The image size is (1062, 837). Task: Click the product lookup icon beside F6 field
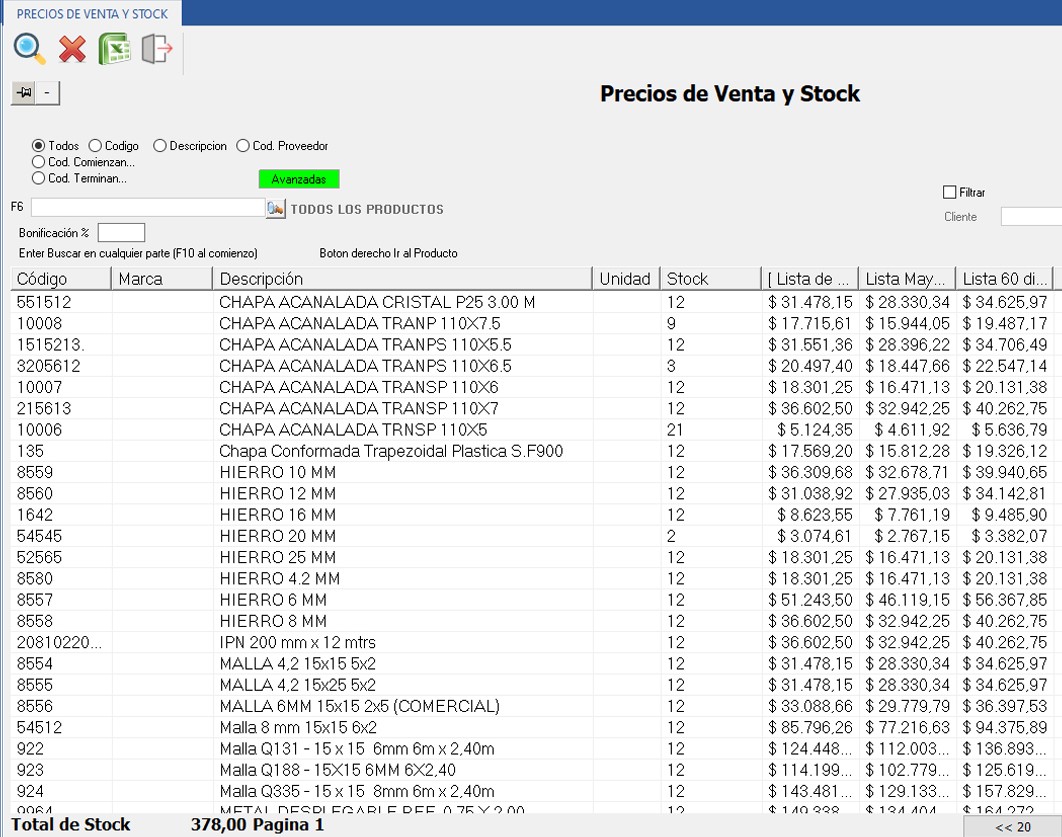point(276,208)
